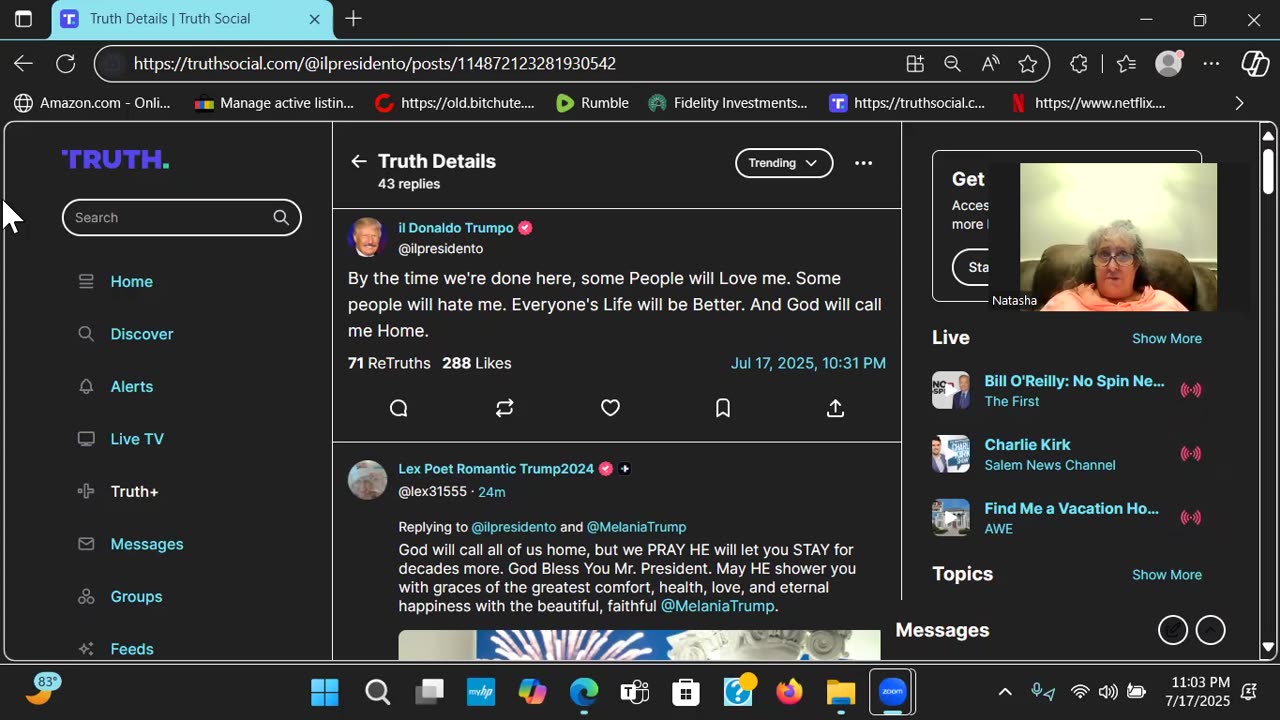Open the three-dot post options menu

(x=863, y=163)
